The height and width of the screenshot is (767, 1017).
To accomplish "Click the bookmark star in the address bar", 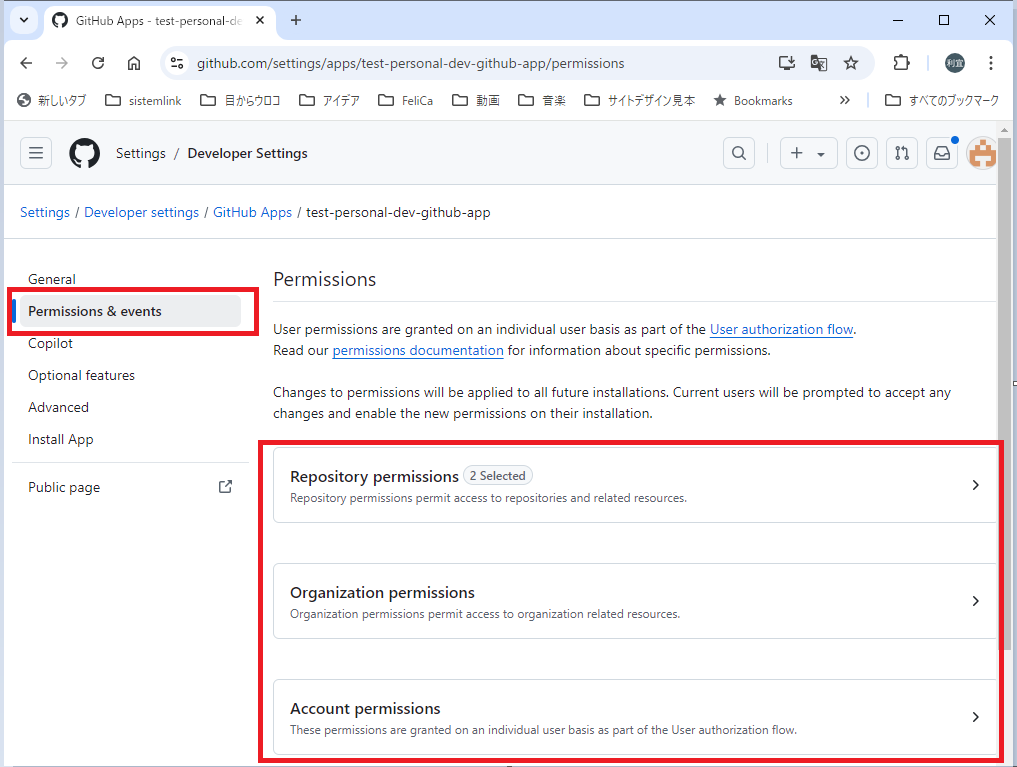I will 851,62.
